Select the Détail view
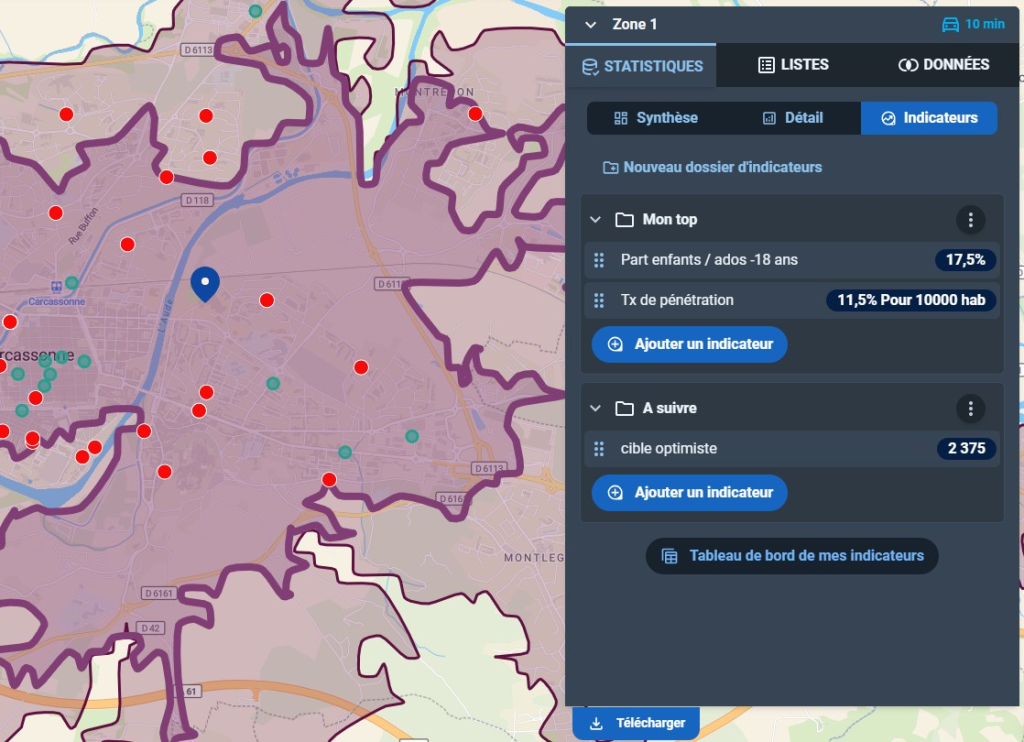Screen dimensions: 1024x742 [x=792, y=118]
